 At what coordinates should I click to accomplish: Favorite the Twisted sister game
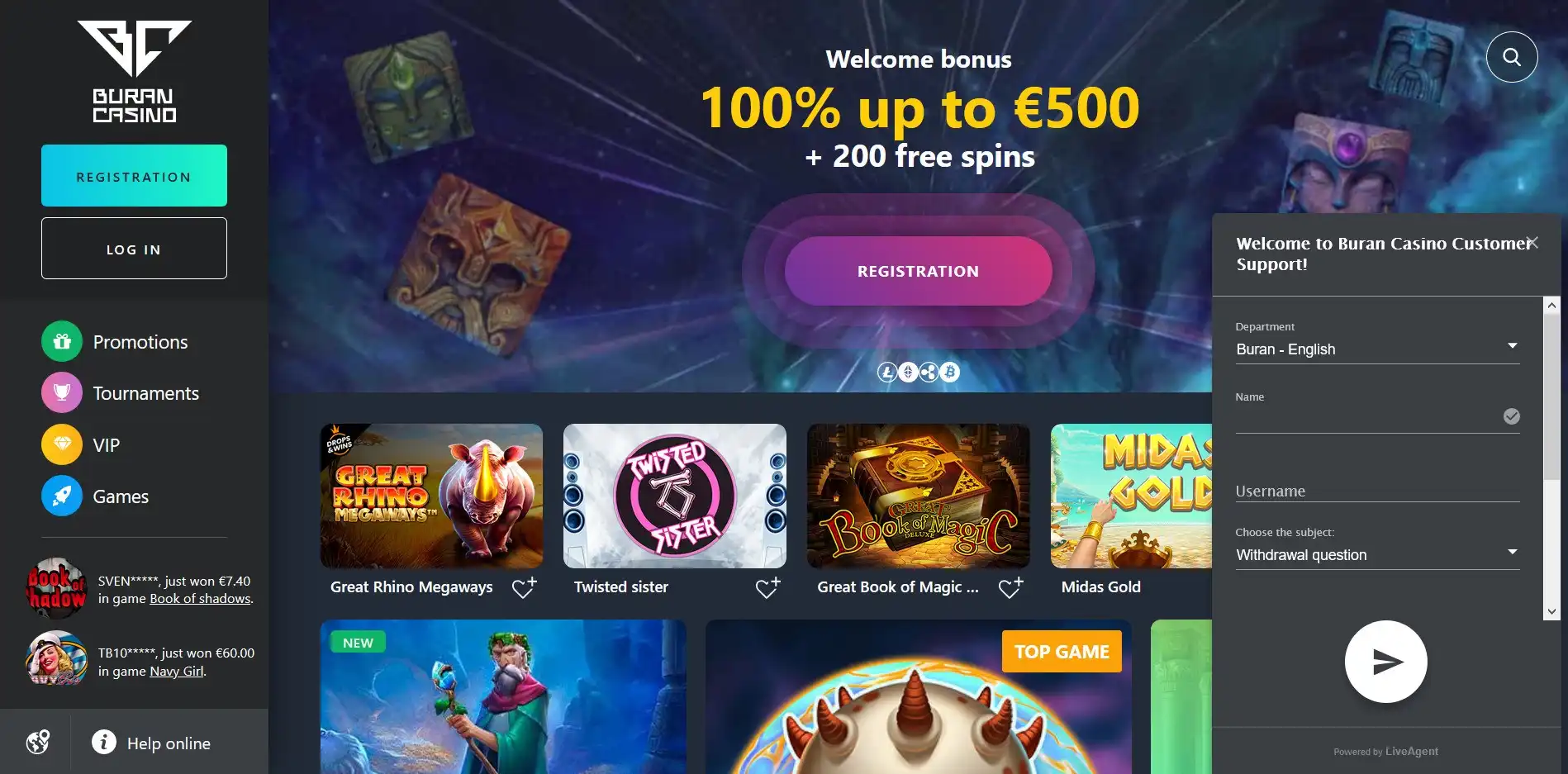(x=768, y=587)
